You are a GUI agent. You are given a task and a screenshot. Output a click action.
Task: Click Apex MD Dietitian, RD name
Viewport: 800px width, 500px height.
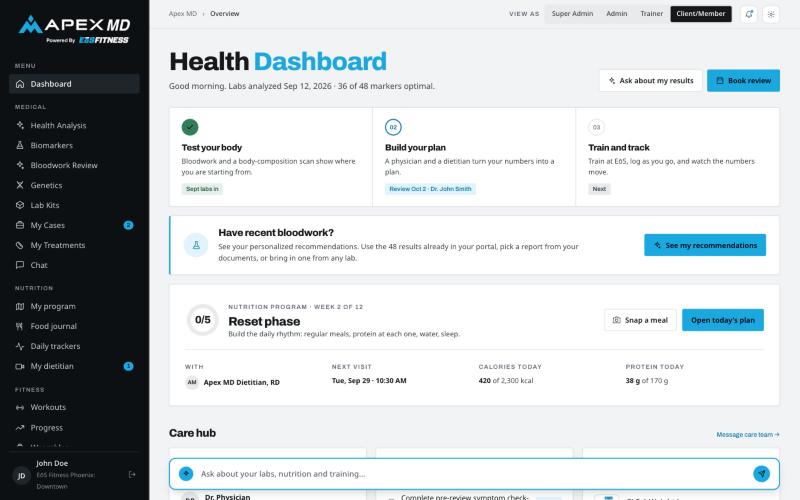point(241,382)
